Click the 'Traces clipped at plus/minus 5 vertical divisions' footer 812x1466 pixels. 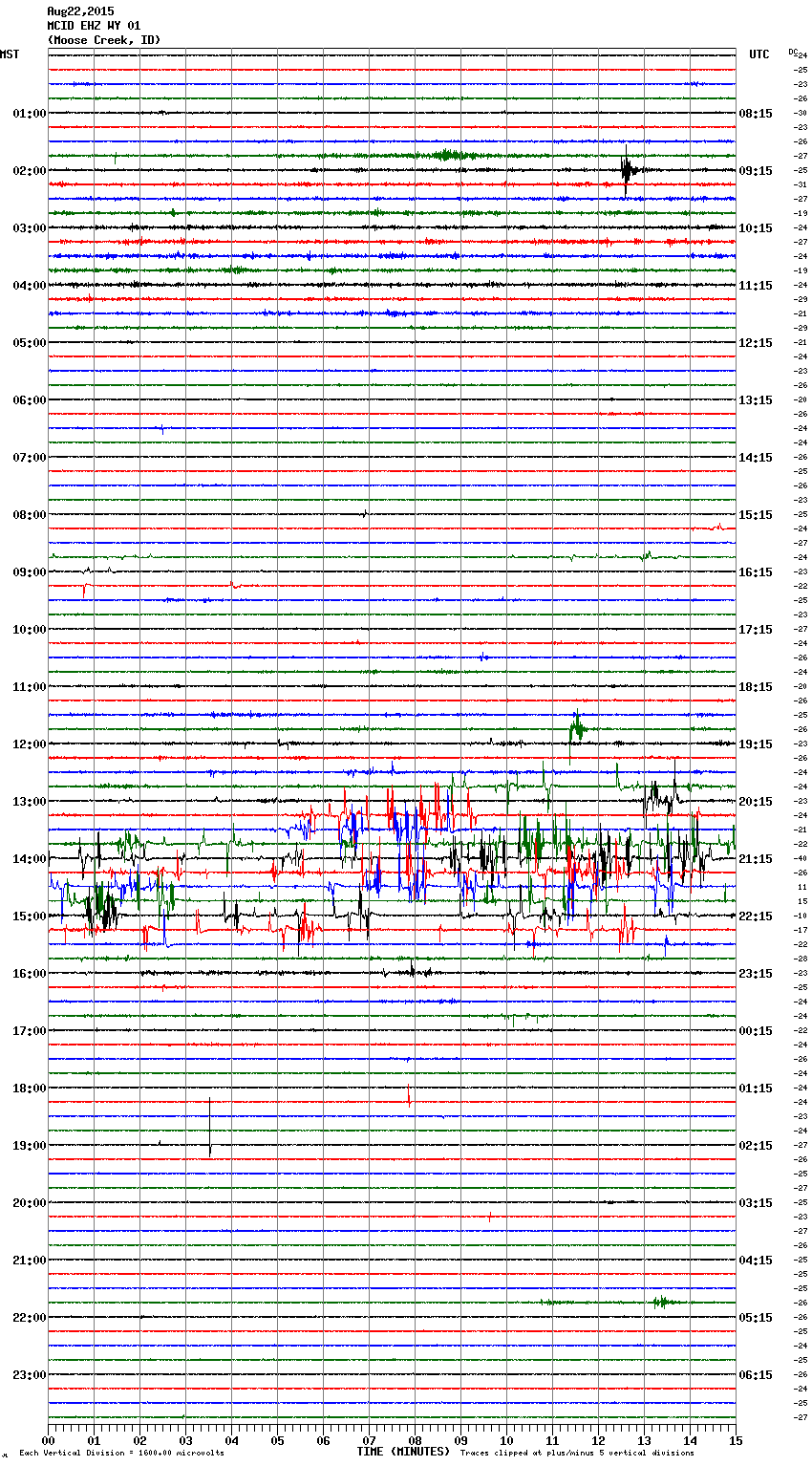tap(577, 1454)
